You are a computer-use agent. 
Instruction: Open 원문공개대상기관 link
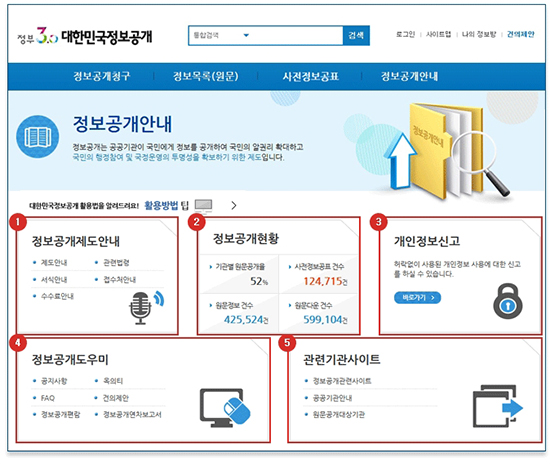pyautogui.click(x=339, y=415)
